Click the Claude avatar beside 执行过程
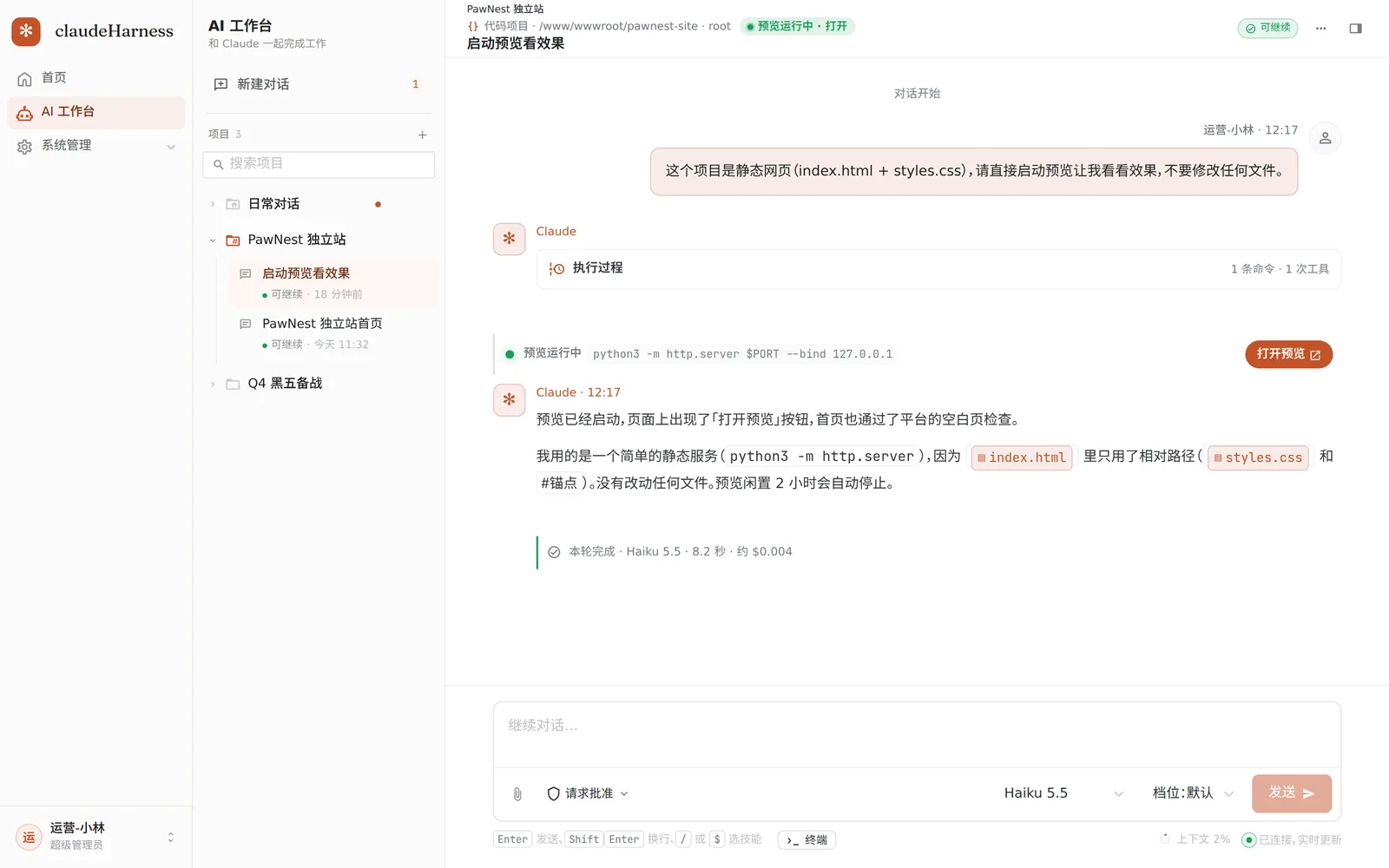The height and width of the screenshot is (868, 1389). point(509,239)
